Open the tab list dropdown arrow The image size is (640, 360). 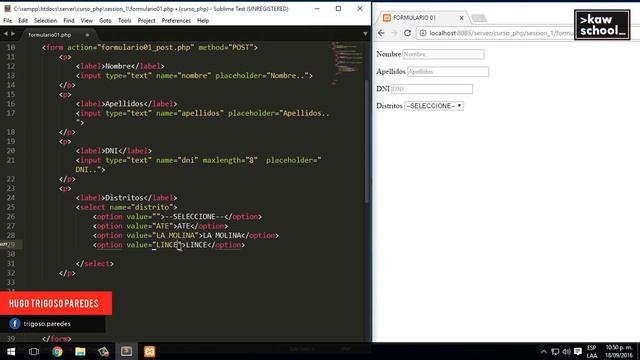click(x=365, y=34)
